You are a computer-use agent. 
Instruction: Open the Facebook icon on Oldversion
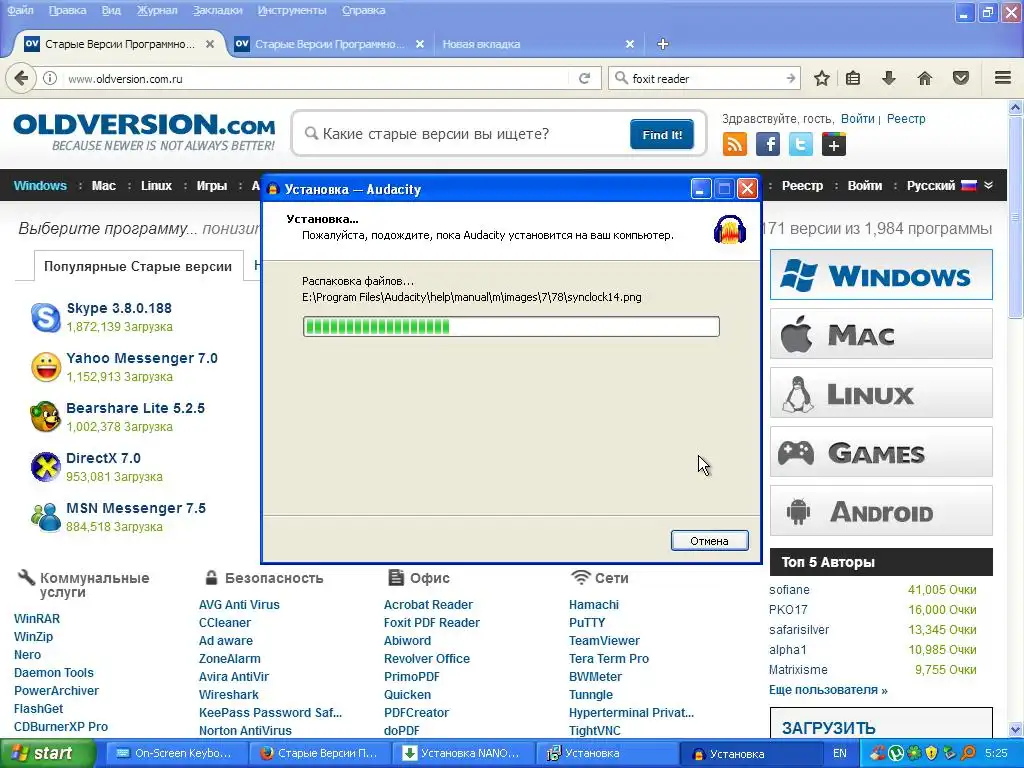tap(768, 144)
